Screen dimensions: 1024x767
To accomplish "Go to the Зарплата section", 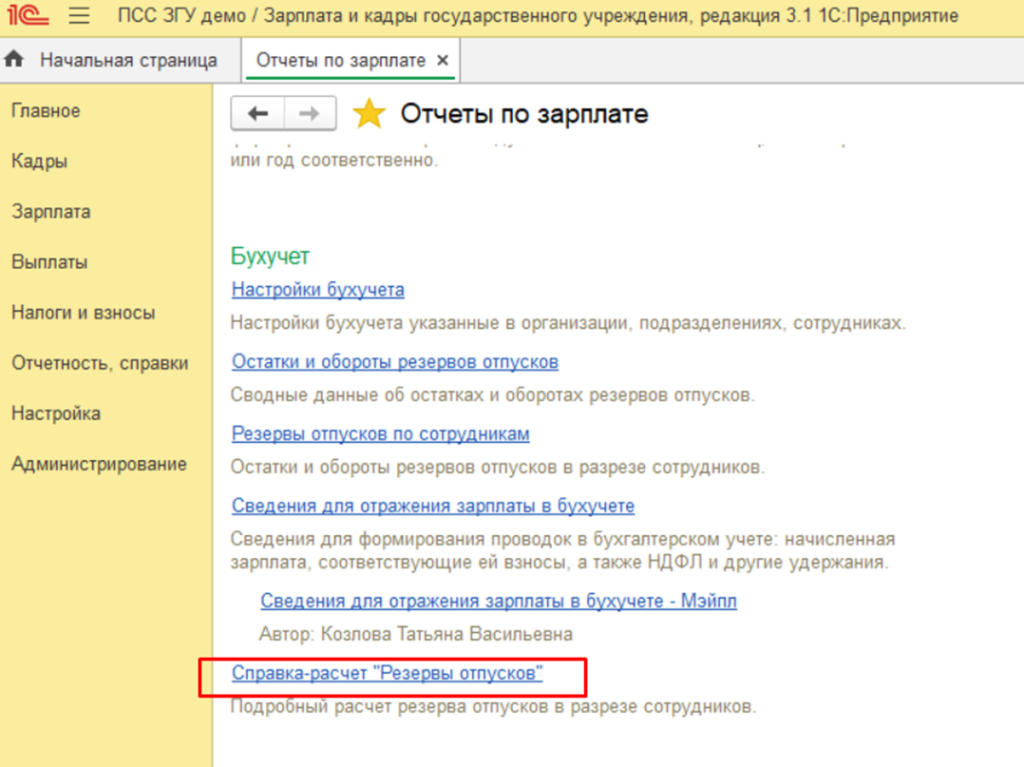I will [x=51, y=212].
